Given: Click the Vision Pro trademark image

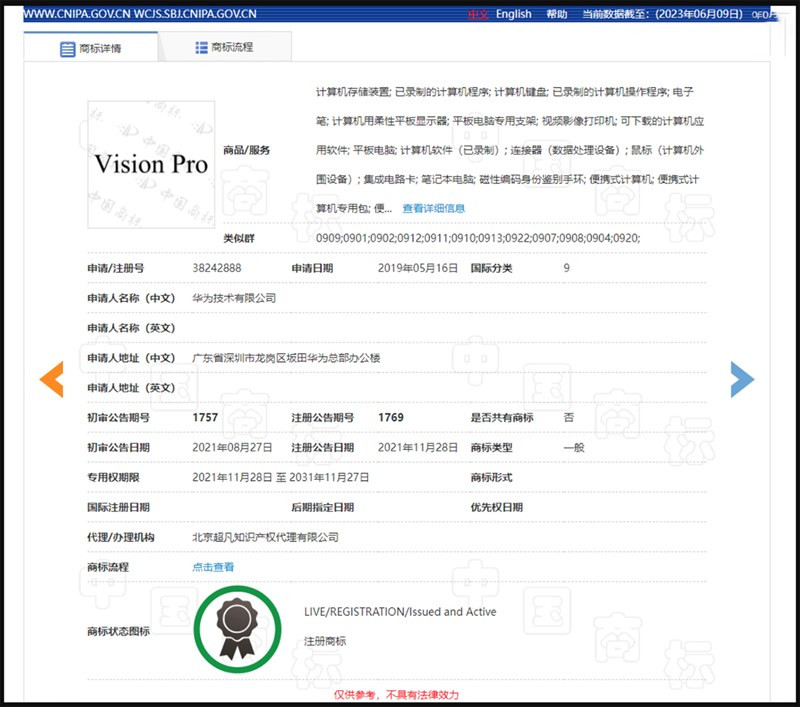Looking at the screenshot, I should (x=151, y=164).
